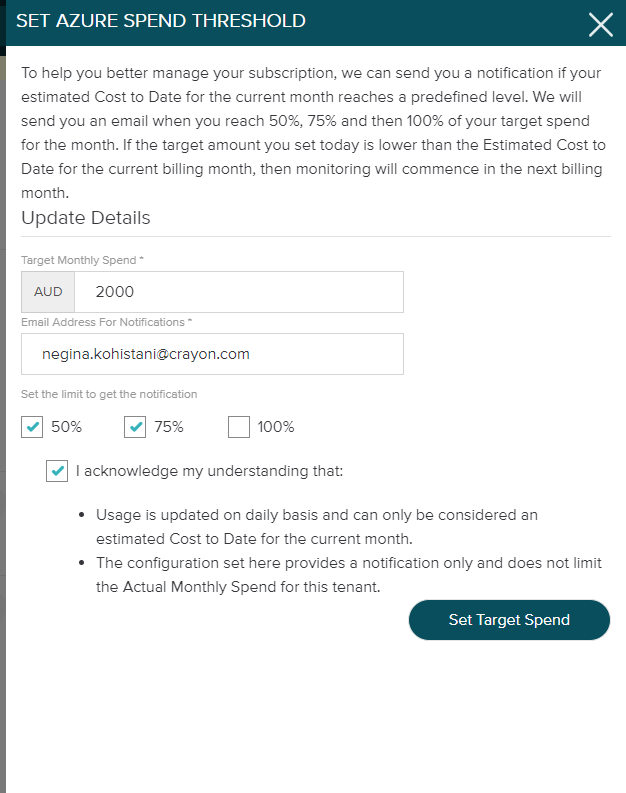
Task: Click the bullet about Actual Monthly Spend
Action: [348, 575]
